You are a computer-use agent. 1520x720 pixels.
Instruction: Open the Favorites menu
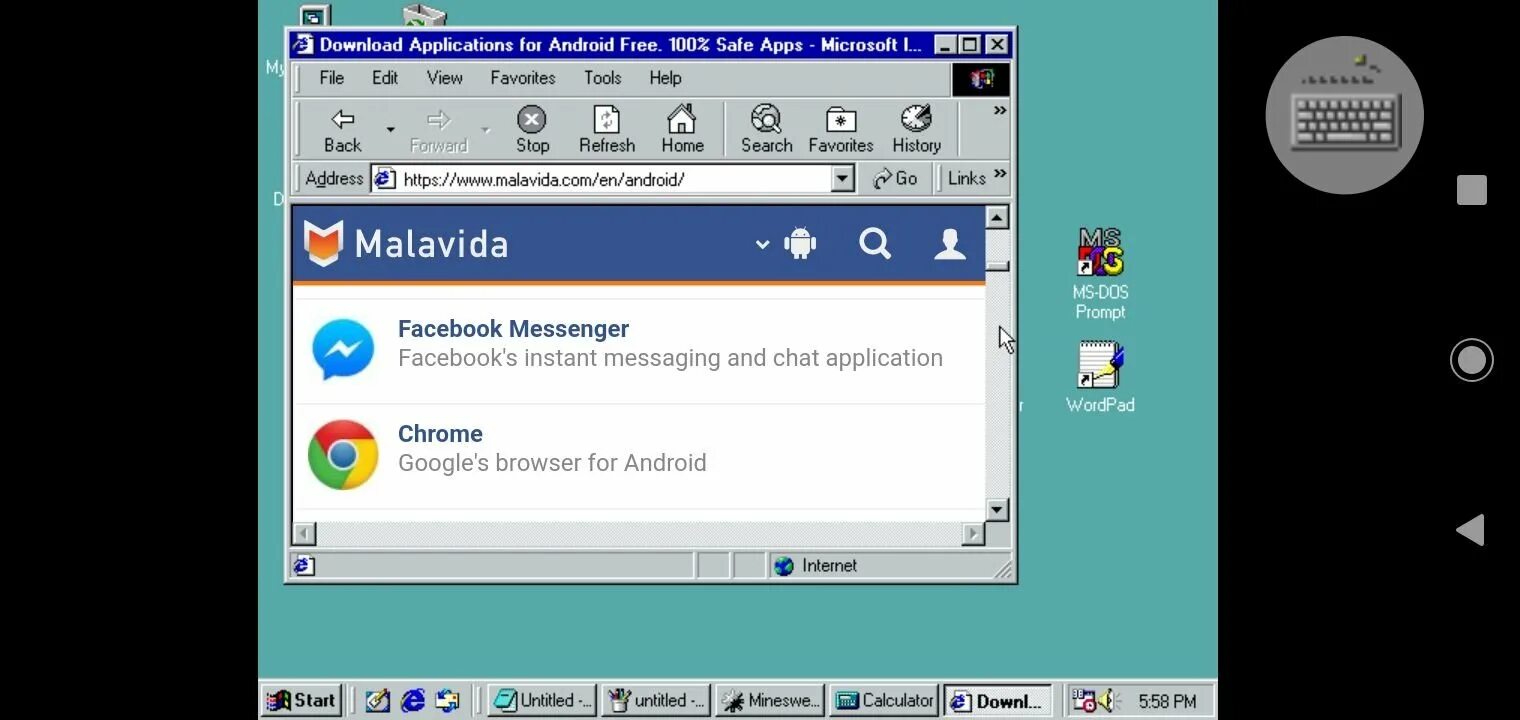[x=523, y=78]
